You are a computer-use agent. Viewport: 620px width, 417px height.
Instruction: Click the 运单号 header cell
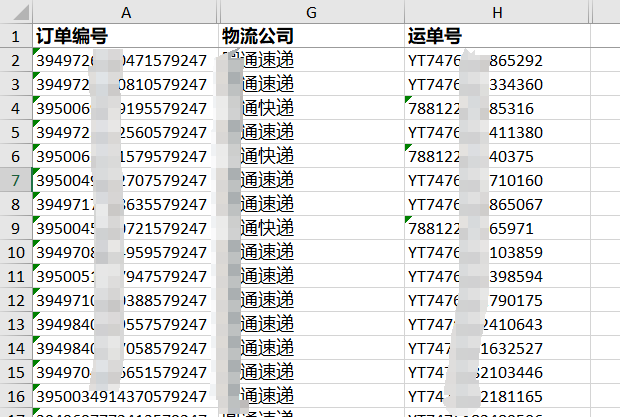[x=497, y=36]
